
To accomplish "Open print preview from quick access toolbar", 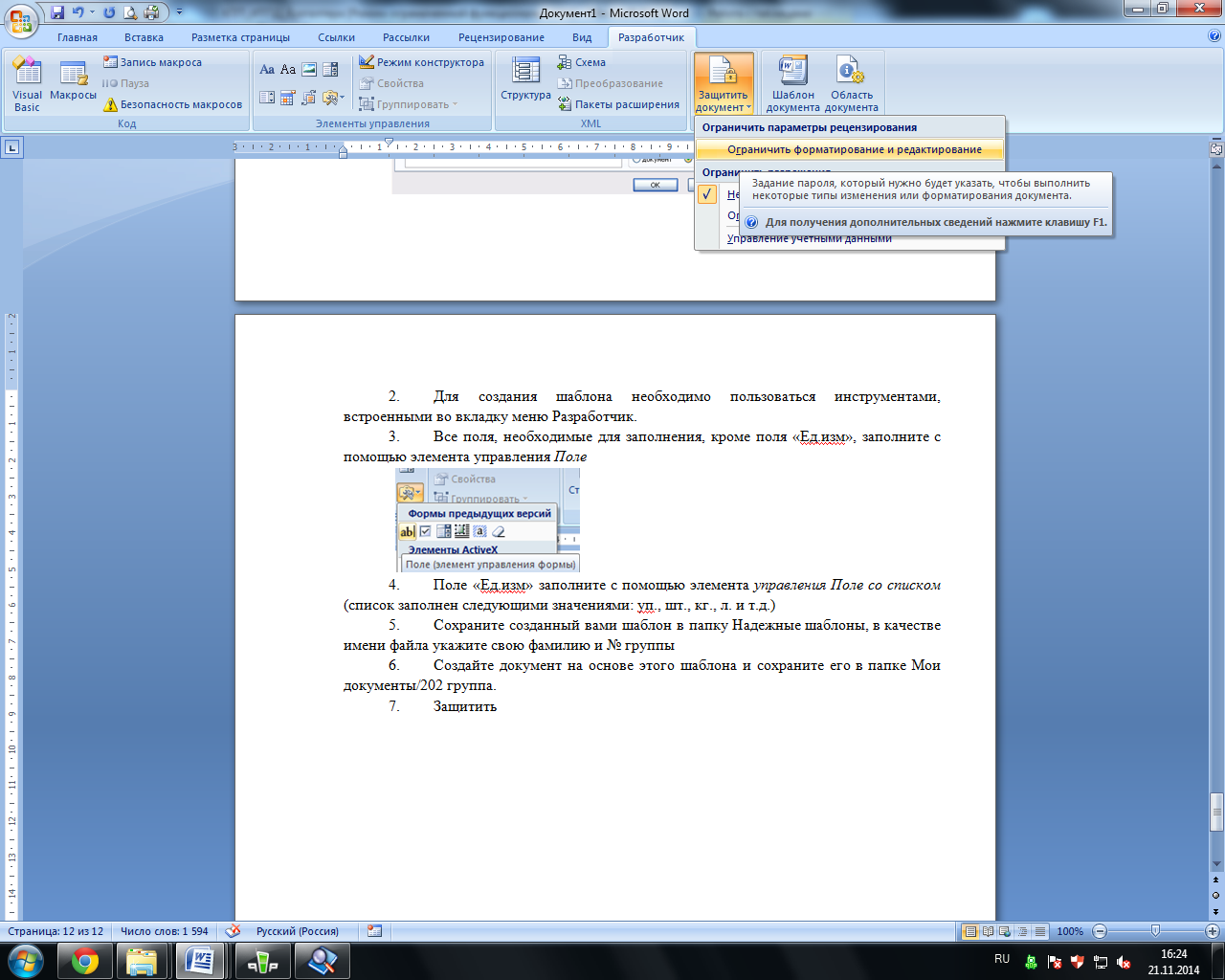I will (130, 12).
